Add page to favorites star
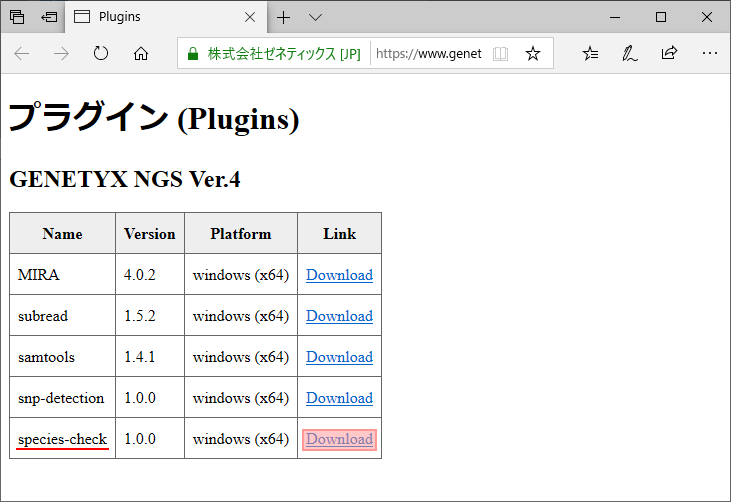 [532, 54]
